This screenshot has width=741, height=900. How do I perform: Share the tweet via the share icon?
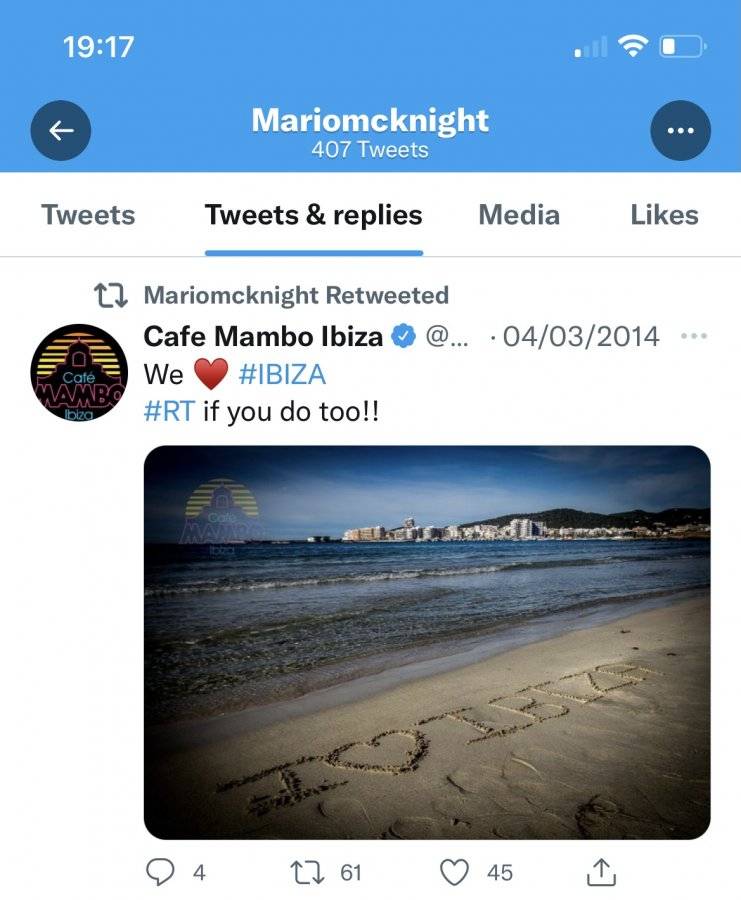601,872
